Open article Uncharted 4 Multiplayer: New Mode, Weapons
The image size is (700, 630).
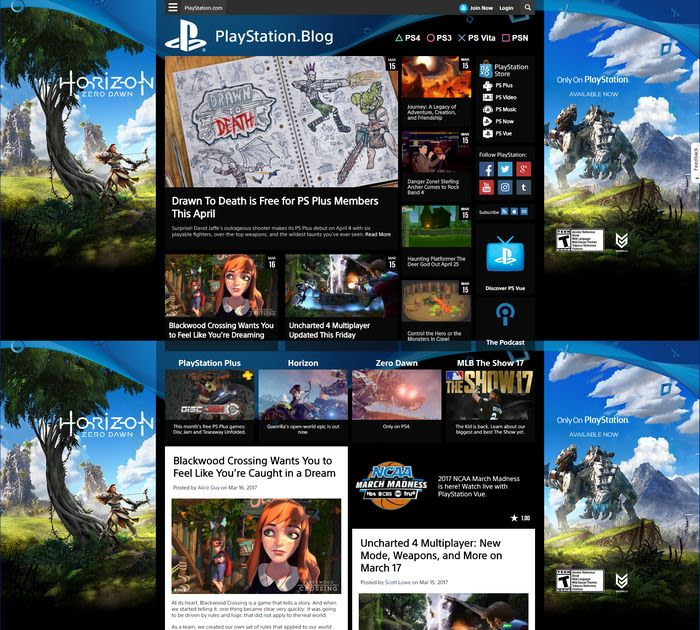[431, 555]
